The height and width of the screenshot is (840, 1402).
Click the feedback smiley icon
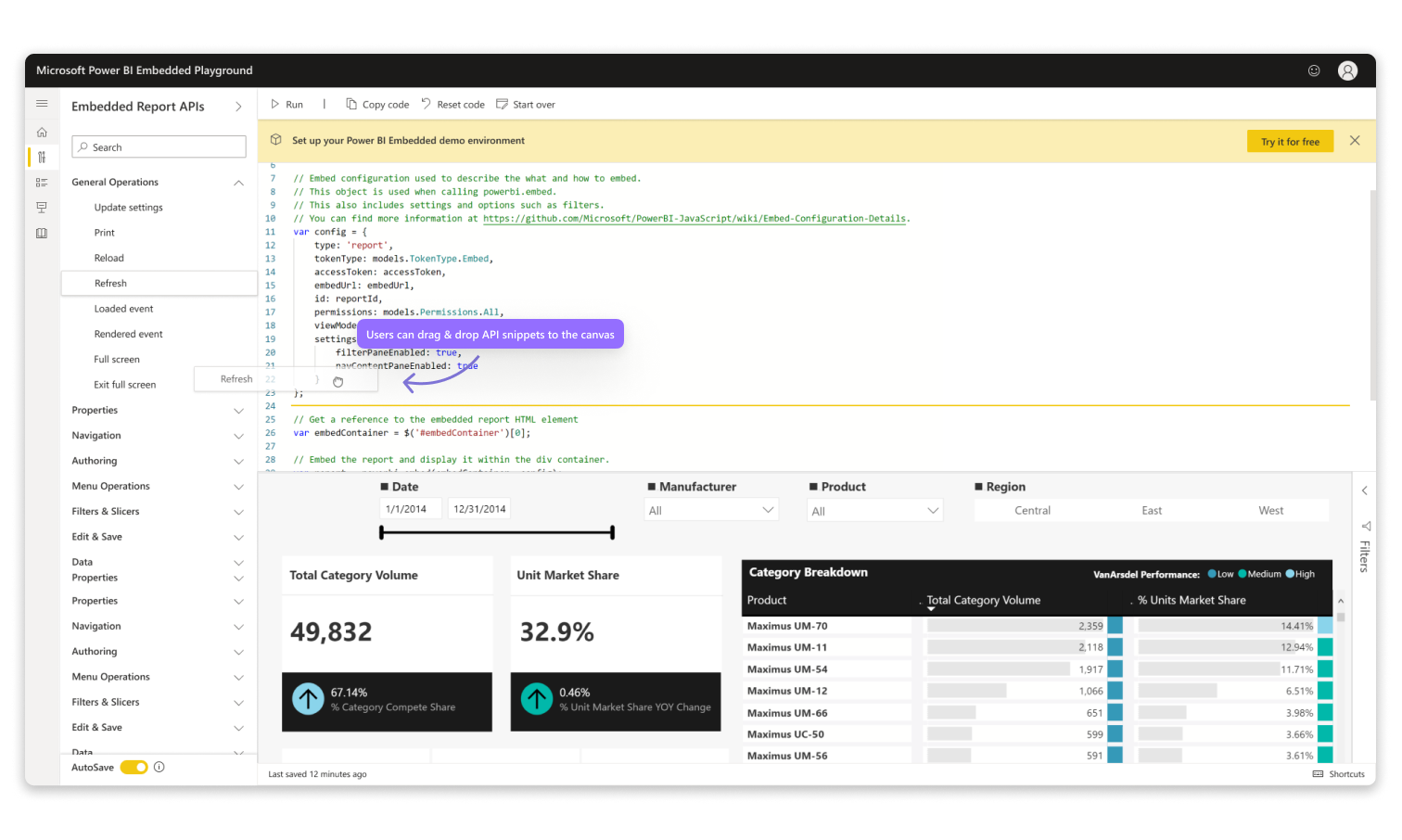click(1314, 70)
